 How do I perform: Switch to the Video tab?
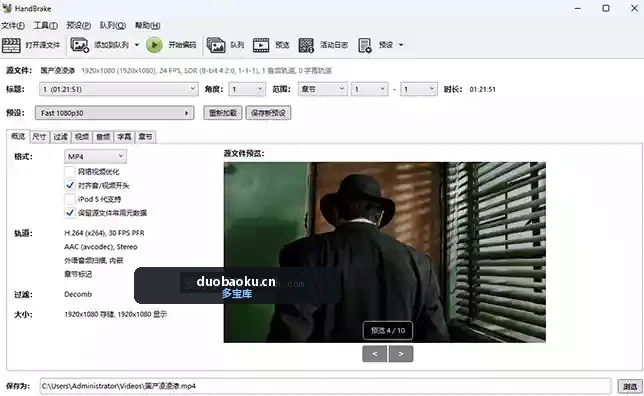tap(82, 137)
